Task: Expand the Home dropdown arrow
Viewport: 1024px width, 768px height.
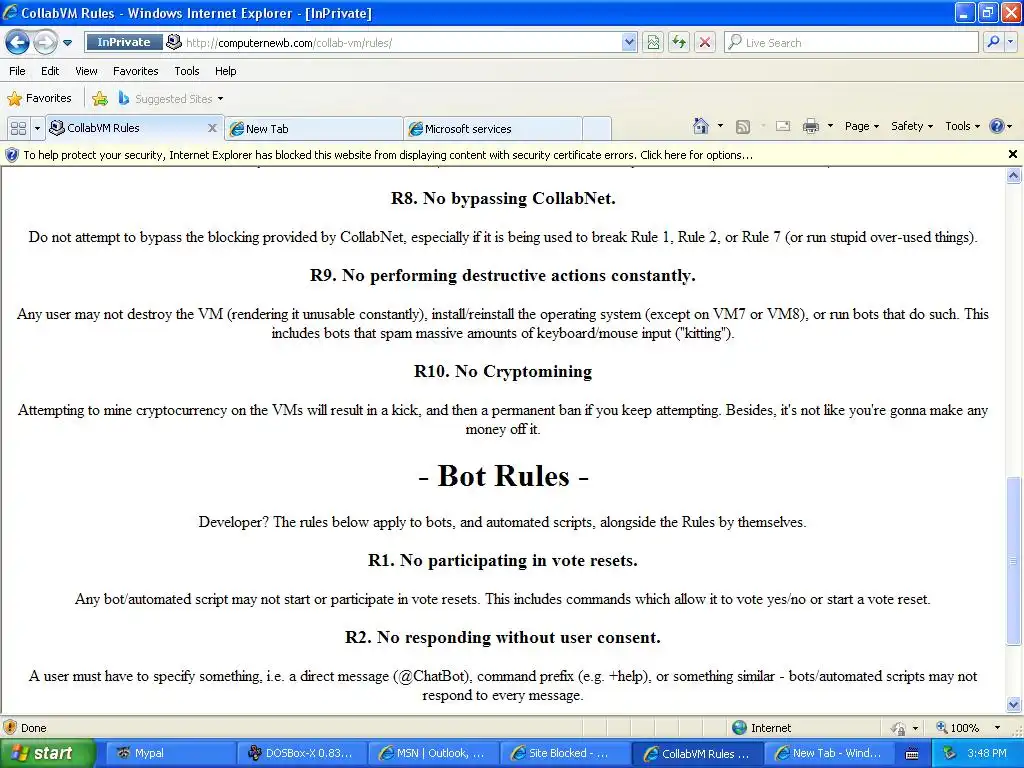Action: click(720, 126)
